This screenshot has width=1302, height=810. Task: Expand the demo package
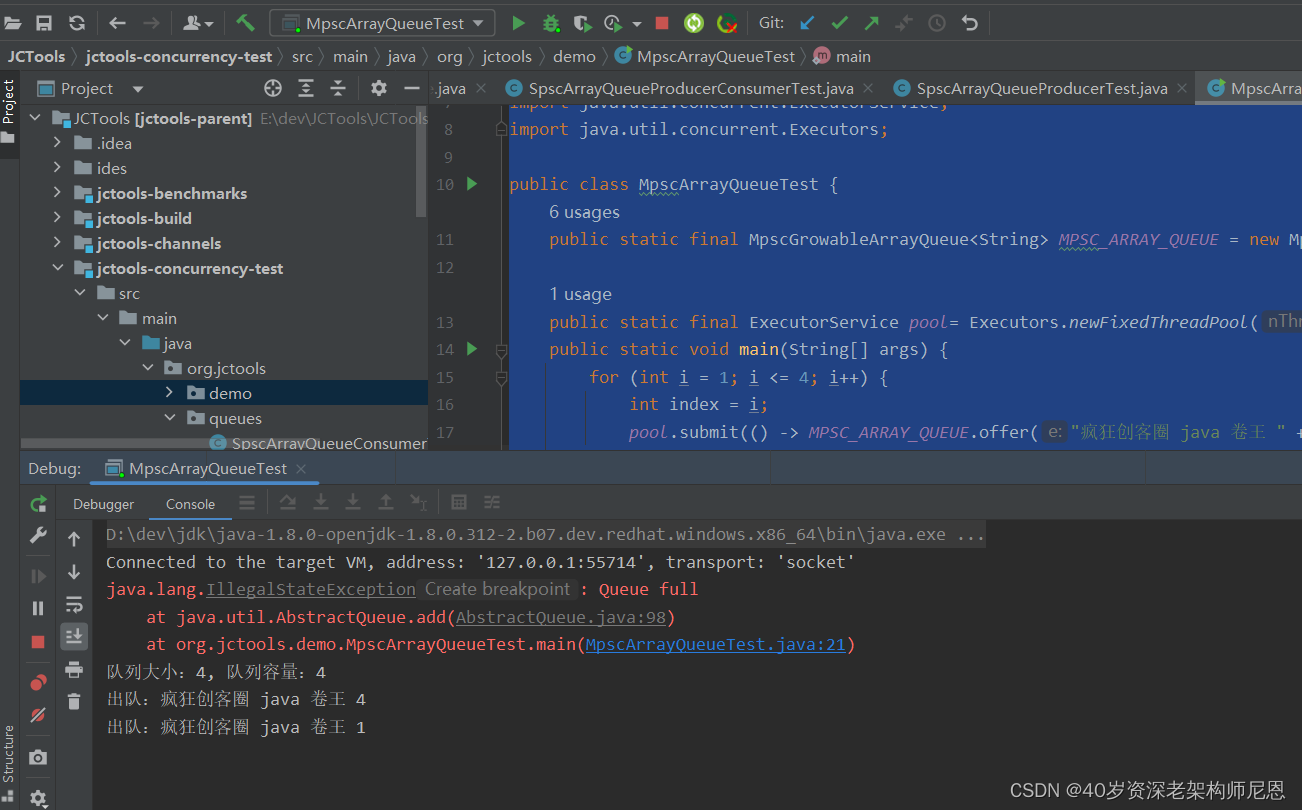click(169, 393)
